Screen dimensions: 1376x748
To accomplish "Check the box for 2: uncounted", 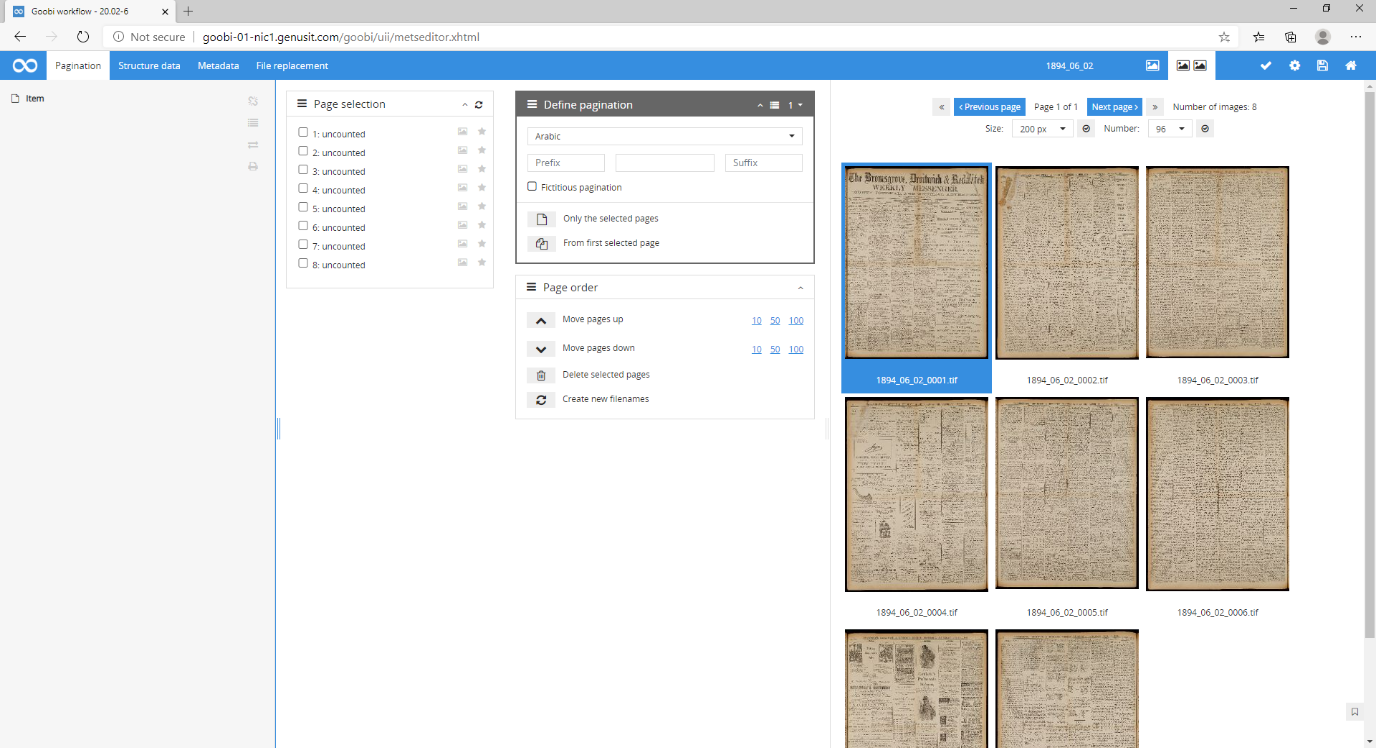I will click(303, 151).
